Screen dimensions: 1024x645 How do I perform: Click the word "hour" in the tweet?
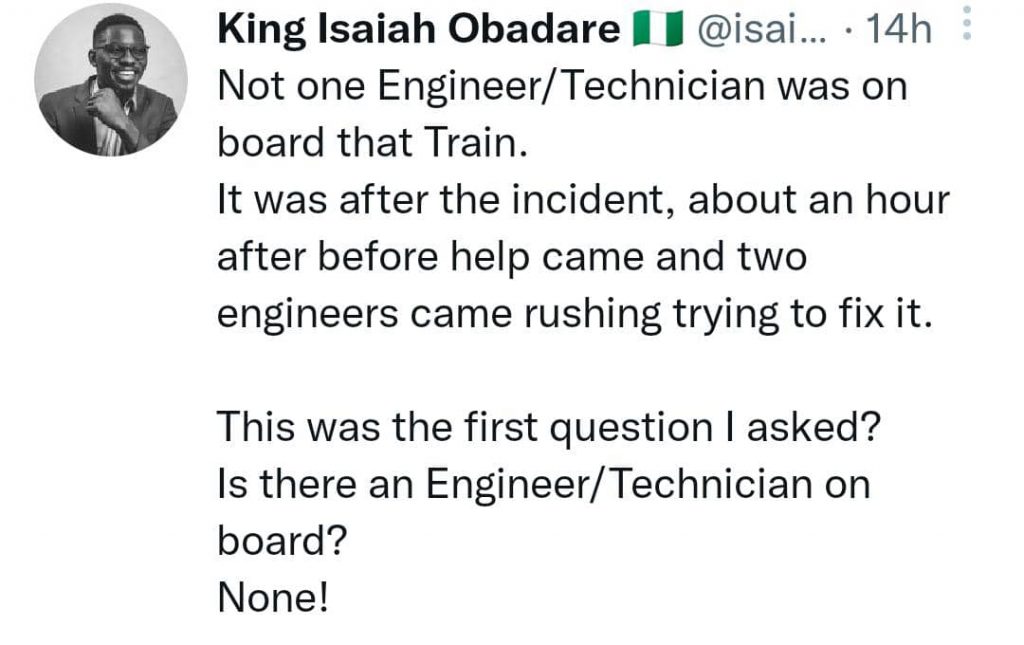908,201
